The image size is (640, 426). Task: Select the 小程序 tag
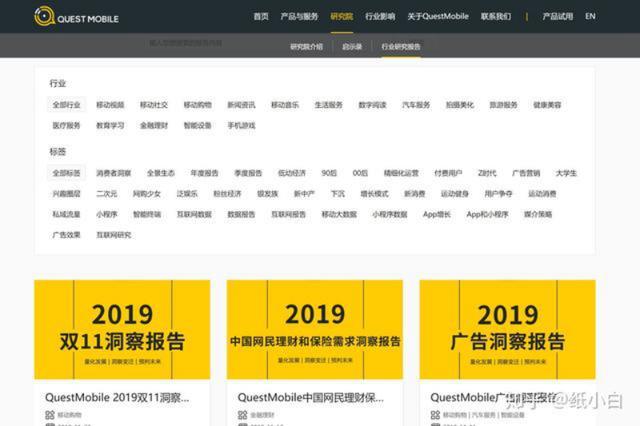pos(107,214)
